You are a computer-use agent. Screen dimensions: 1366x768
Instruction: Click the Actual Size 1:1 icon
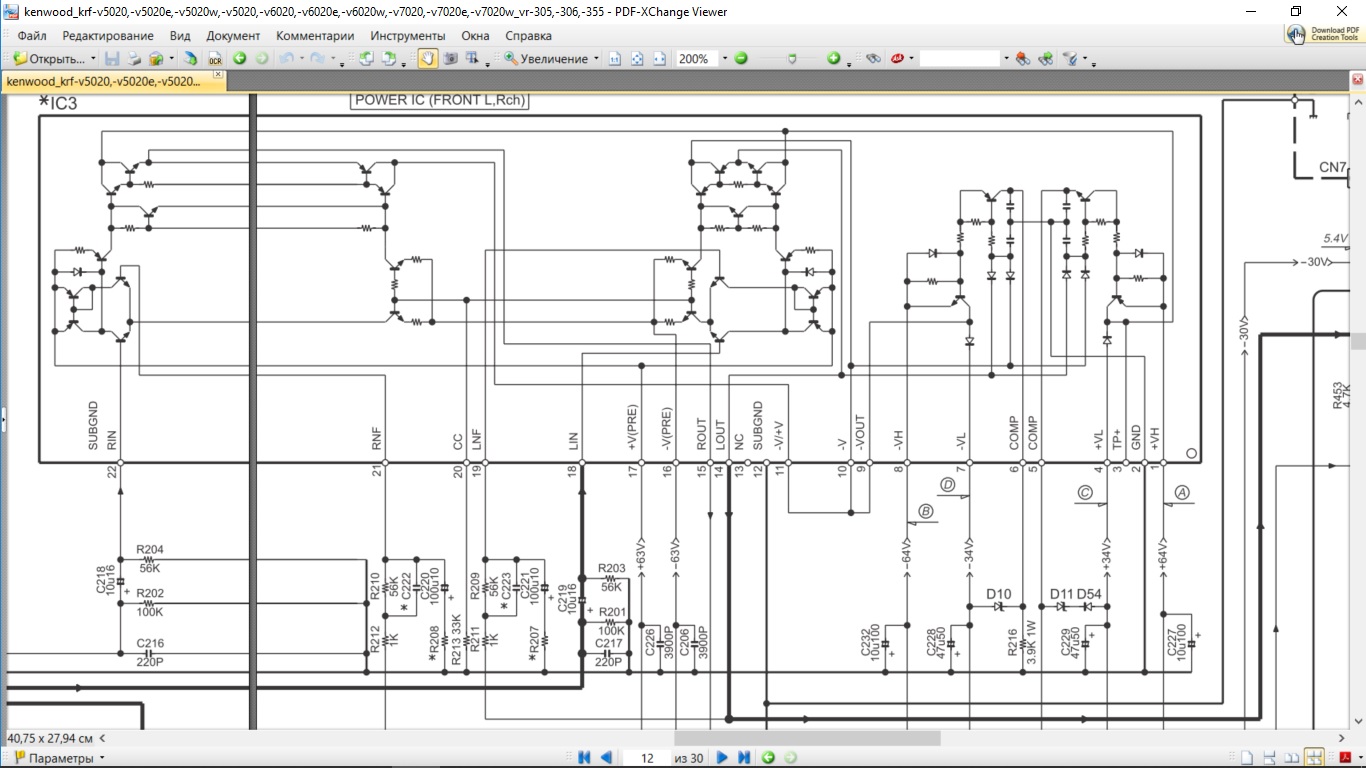click(x=615, y=59)
